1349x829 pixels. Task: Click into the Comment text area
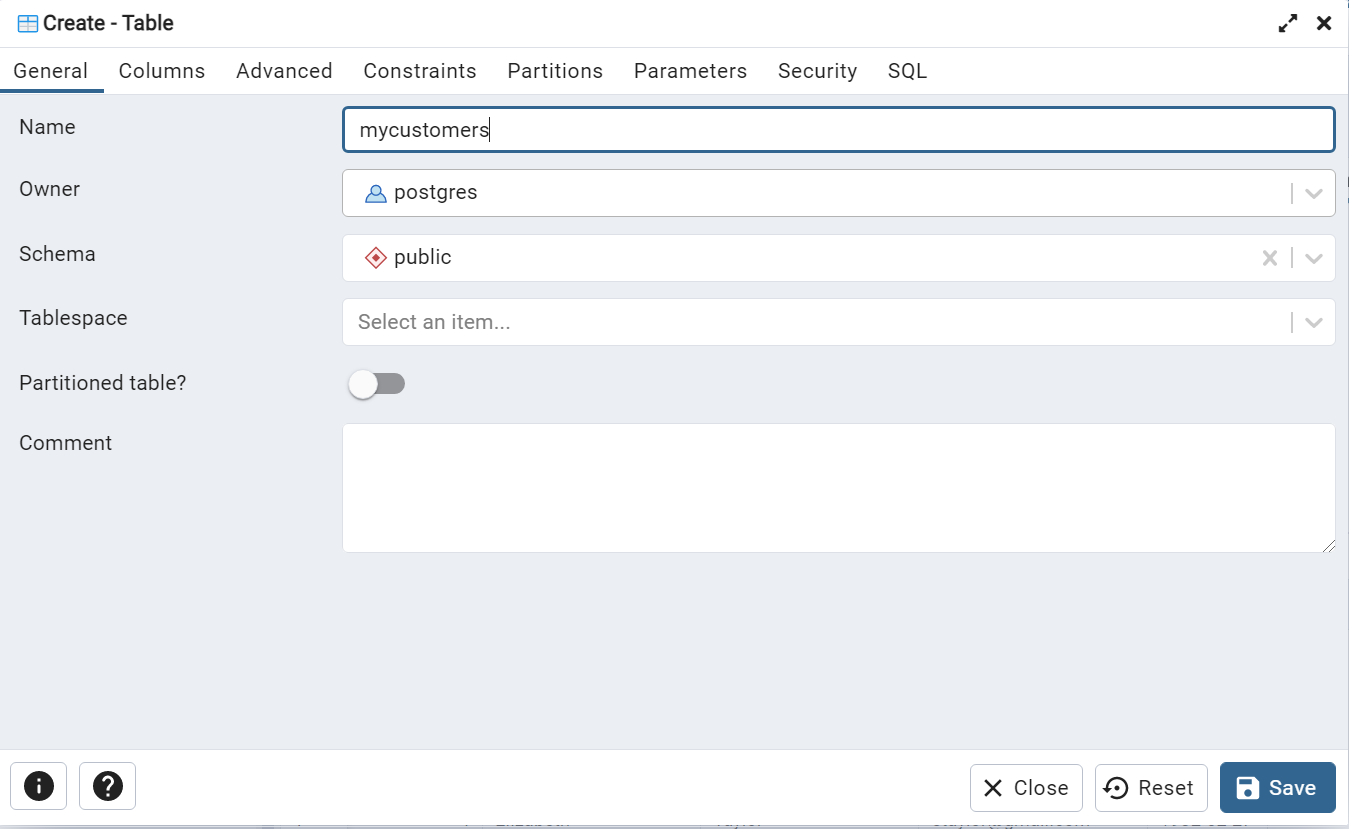click(838, 488)
